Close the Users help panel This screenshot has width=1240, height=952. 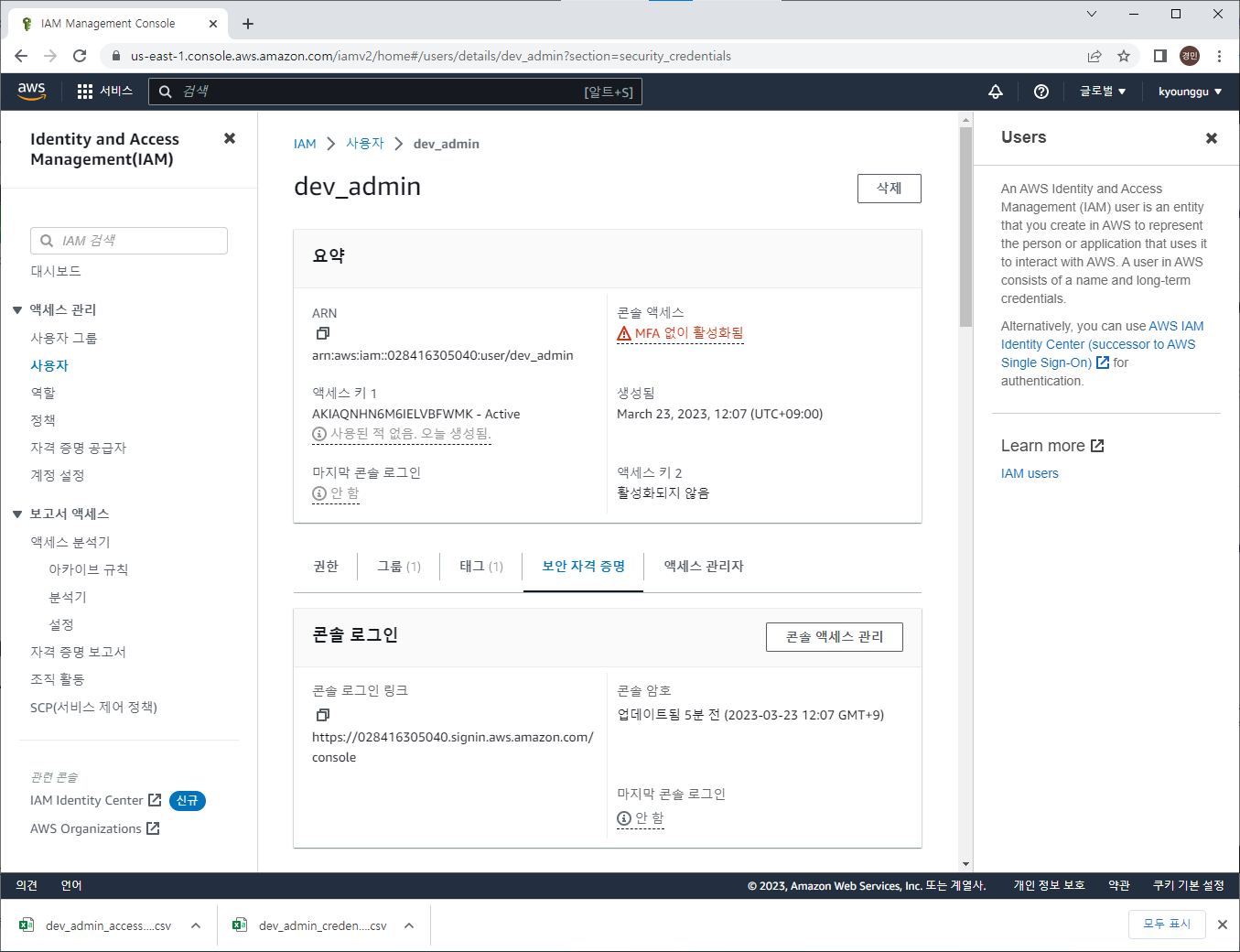pyautogui.click(x=1212, y=138)
